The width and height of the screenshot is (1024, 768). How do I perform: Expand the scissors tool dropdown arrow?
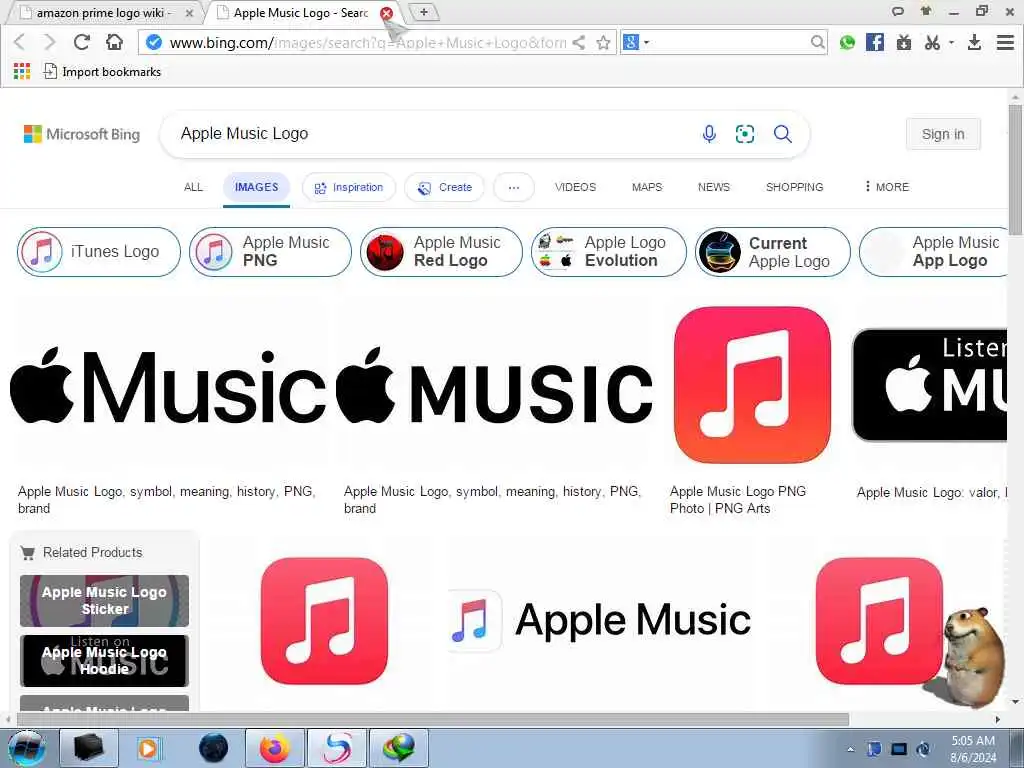coord(951,42)
